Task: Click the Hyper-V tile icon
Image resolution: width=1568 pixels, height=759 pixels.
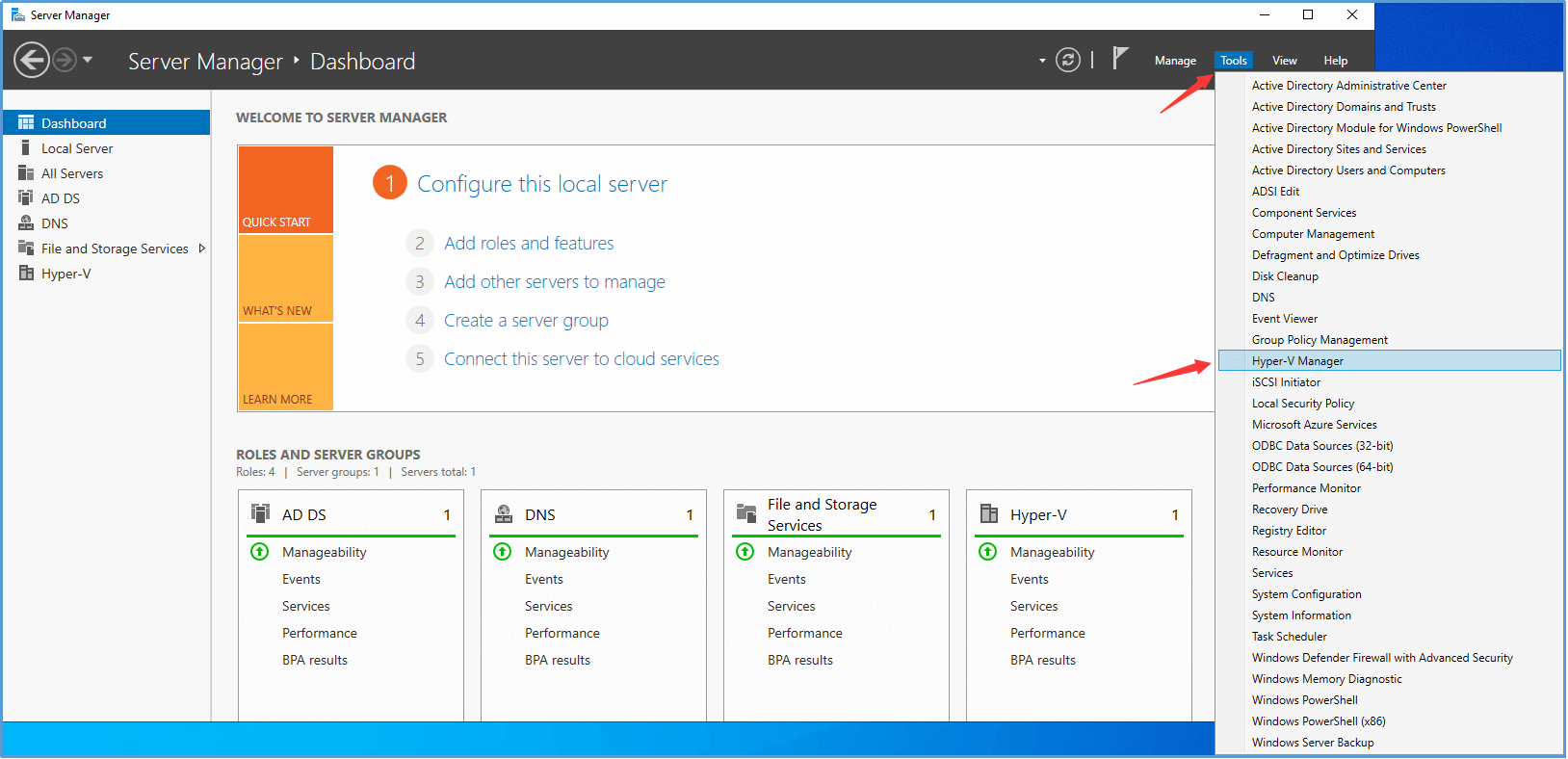Action: 988,513
